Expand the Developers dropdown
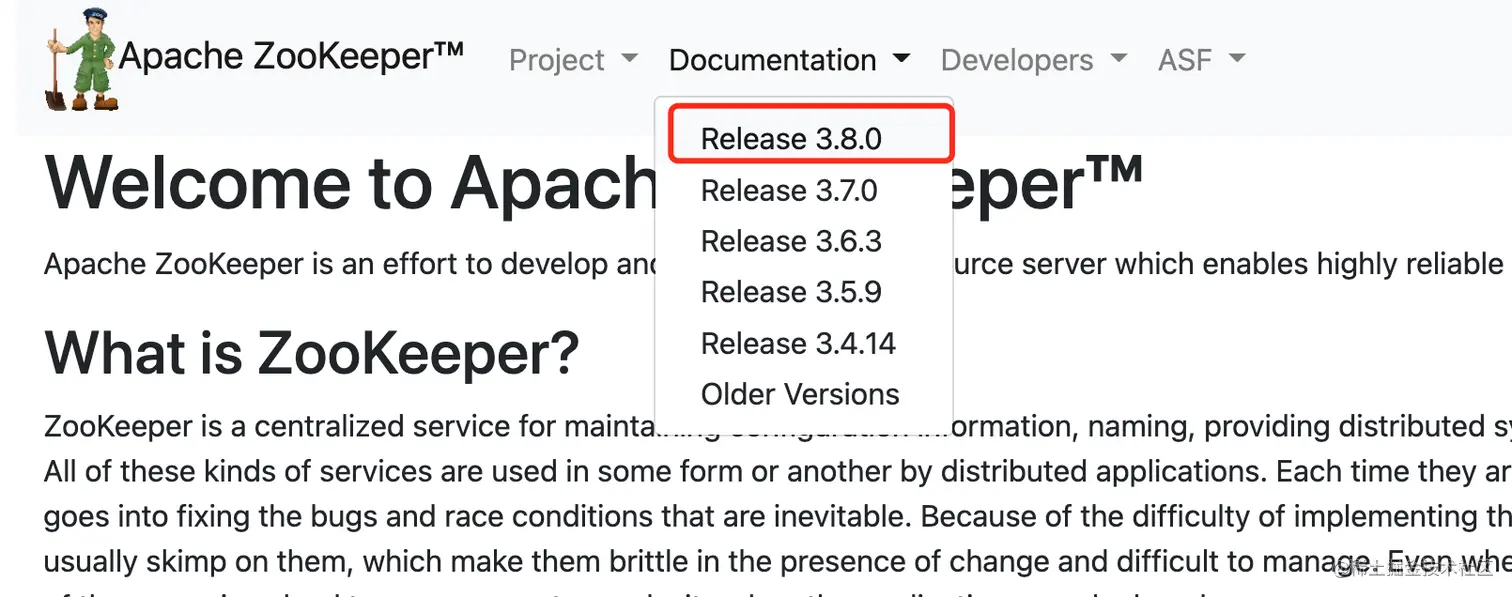Viewport: 1512px width, 597px height. click(x=1016, y=60)
